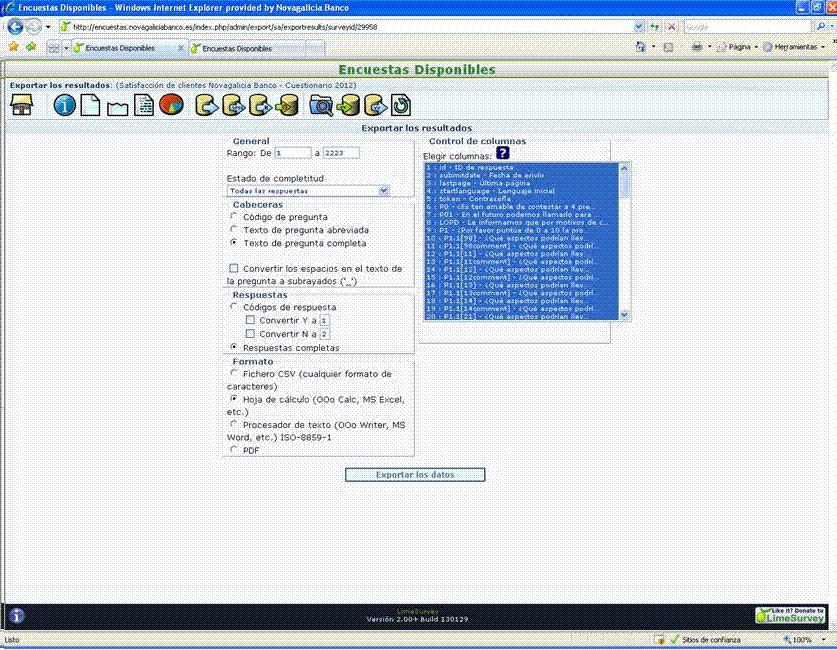Screen dimensions: 837x650
Task: Select the Código de pregunta radio button
Action: pos(234,216)
